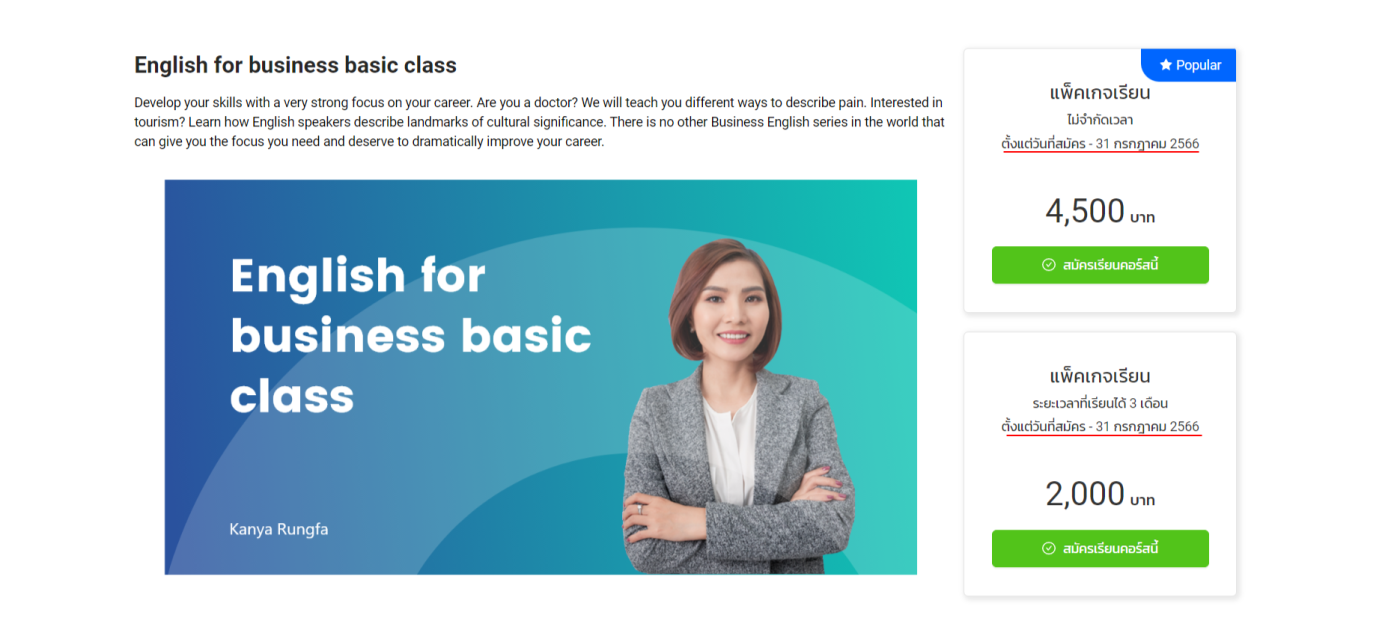The image size is (1400, 621).
Task: Click the white banner headline text
Action: [410, 335]
